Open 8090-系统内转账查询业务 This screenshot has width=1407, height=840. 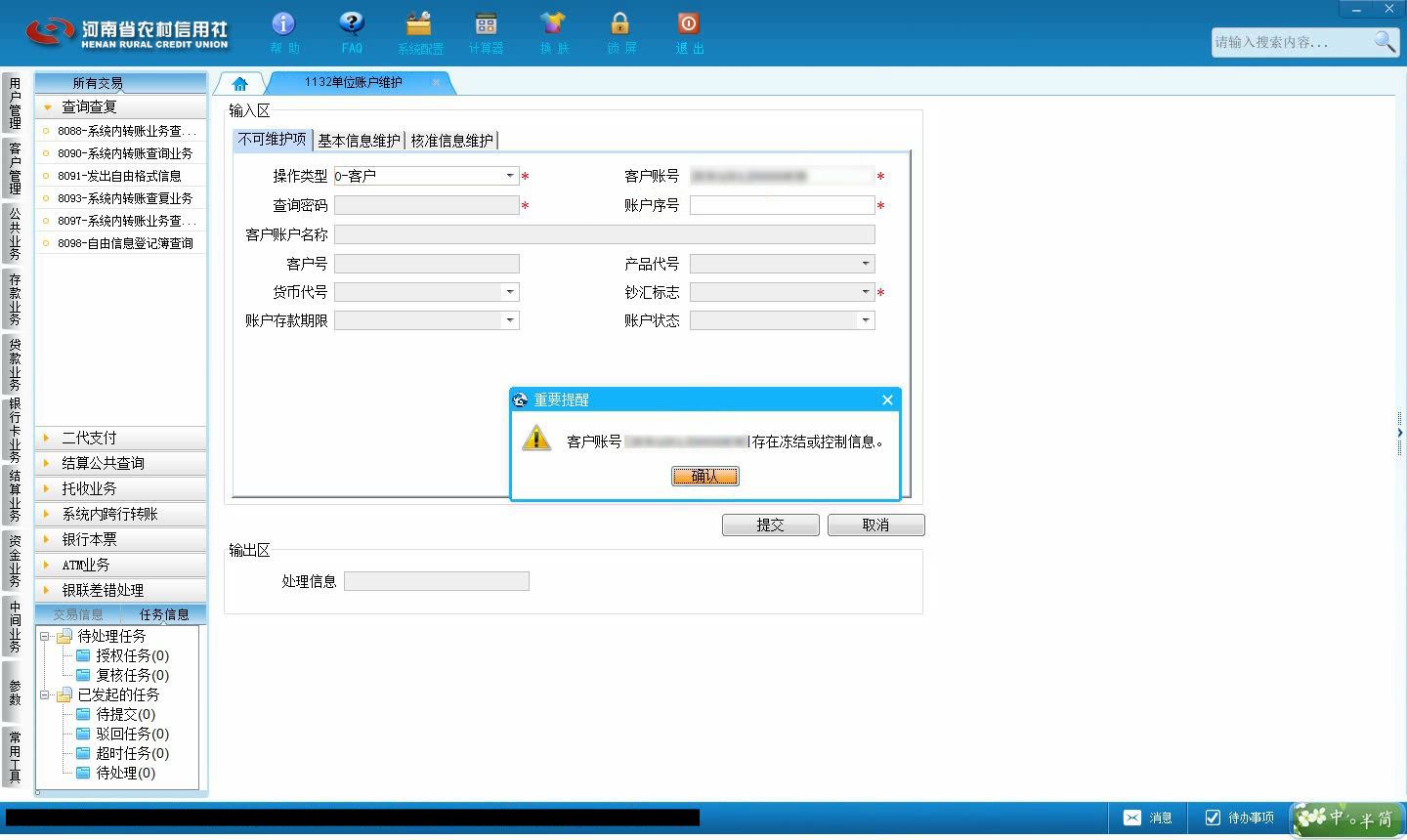coord(121,153)
